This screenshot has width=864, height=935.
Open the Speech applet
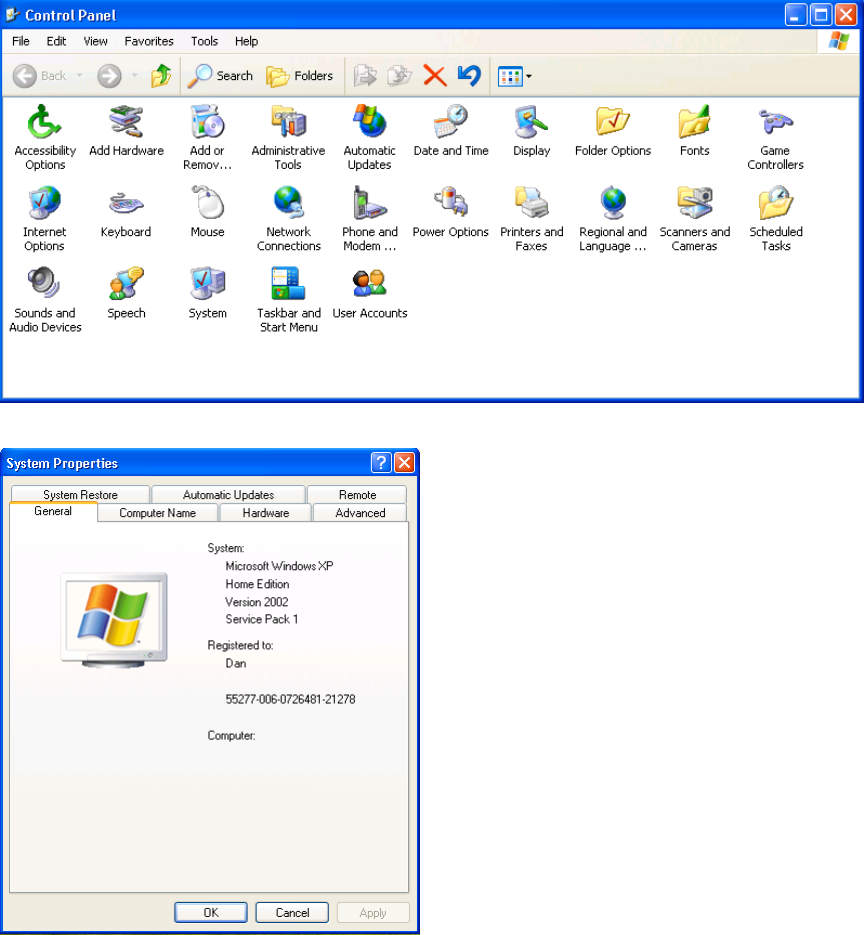pyautogui.click(x=126, y=293)
